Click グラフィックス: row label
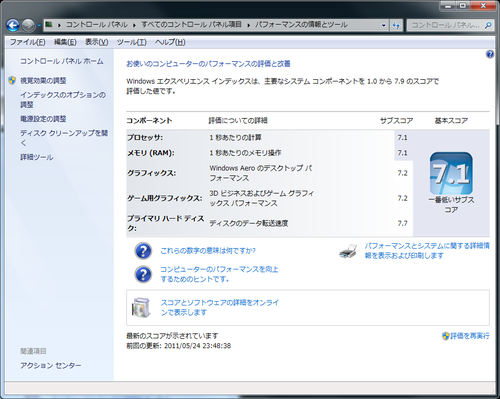The width and height of the screenshot is (500, 399). pos(152,173)
